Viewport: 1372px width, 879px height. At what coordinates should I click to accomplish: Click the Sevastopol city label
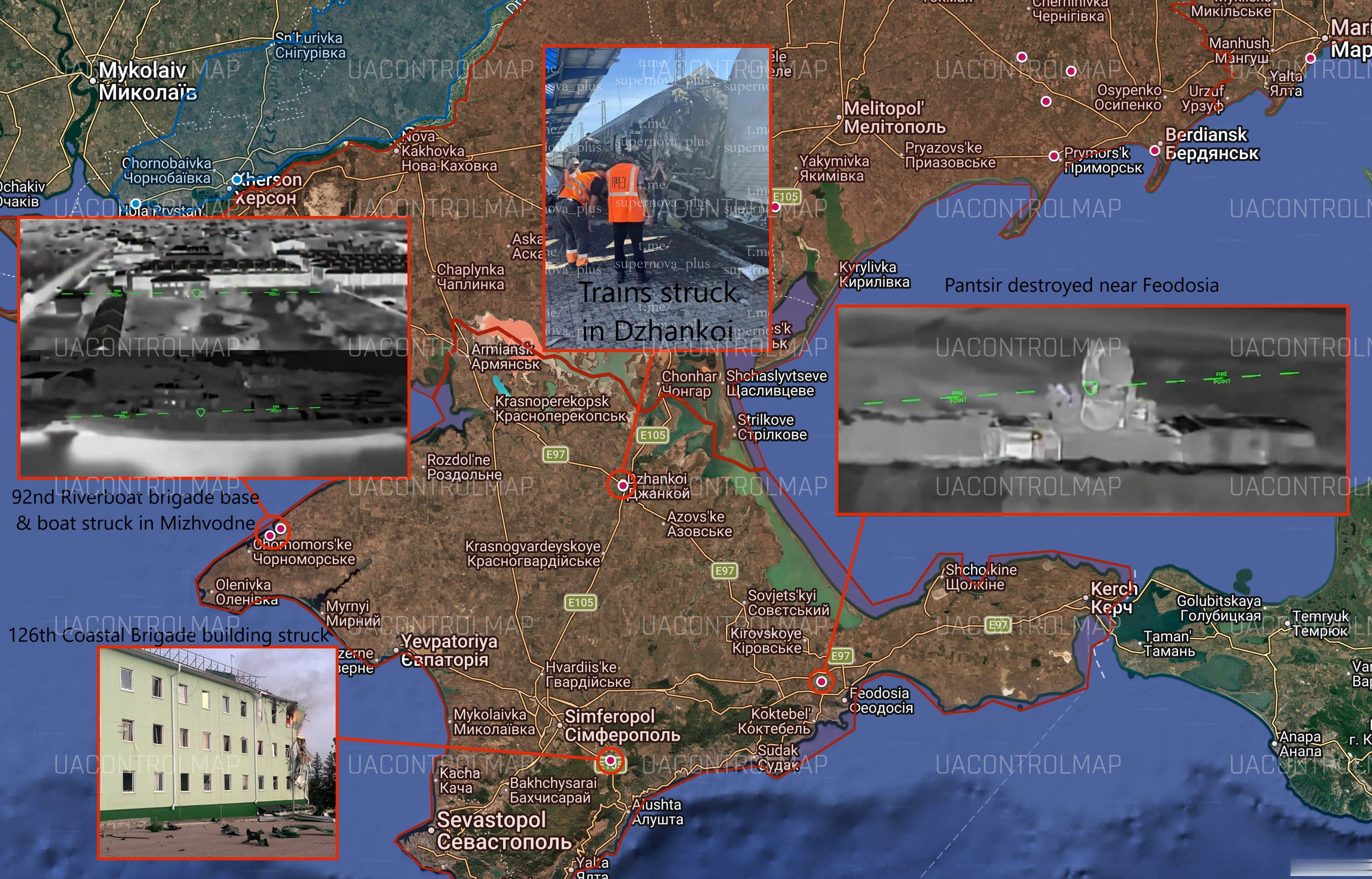[x=504, y=830]
